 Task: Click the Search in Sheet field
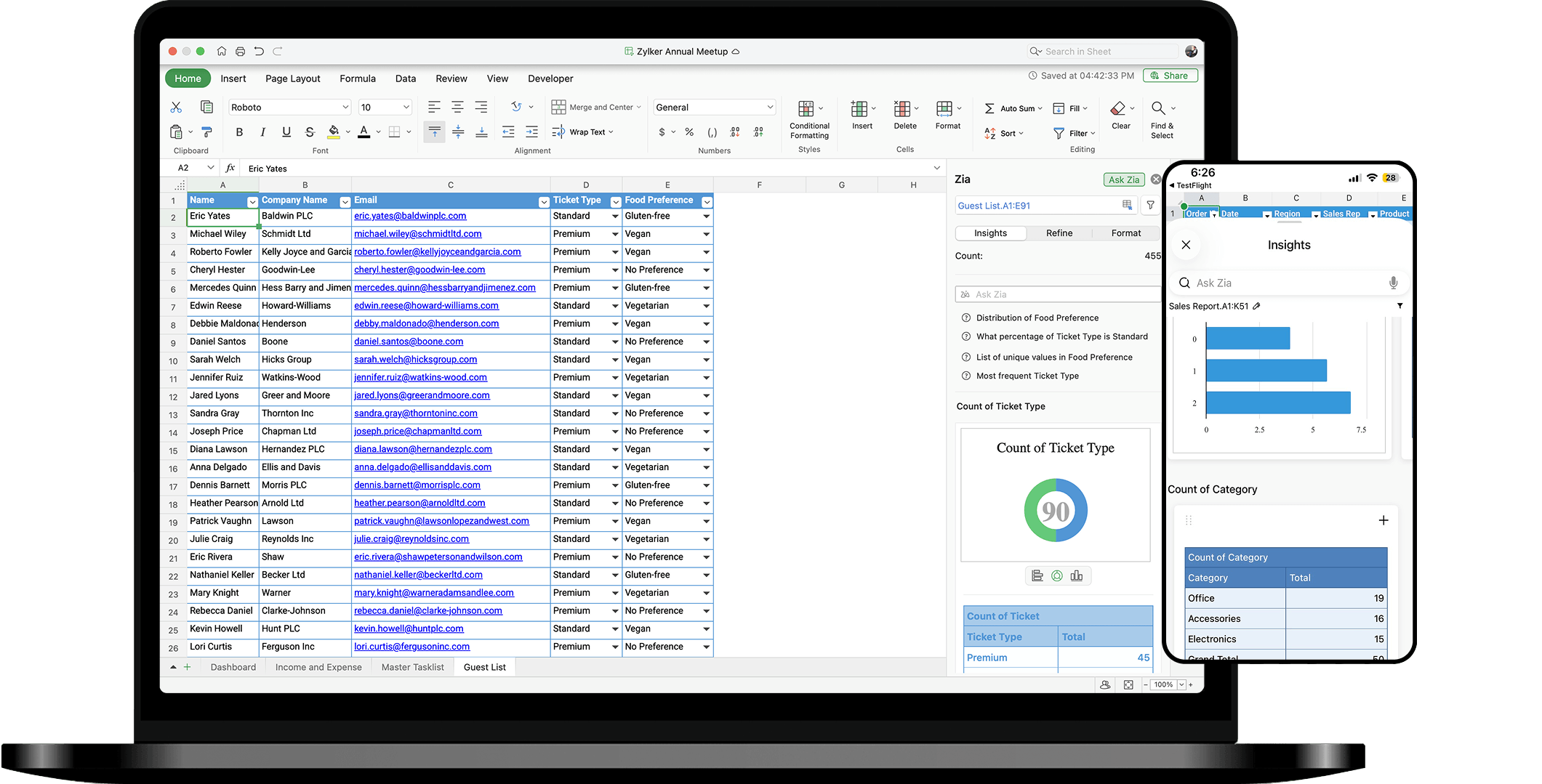point(1102,52)
